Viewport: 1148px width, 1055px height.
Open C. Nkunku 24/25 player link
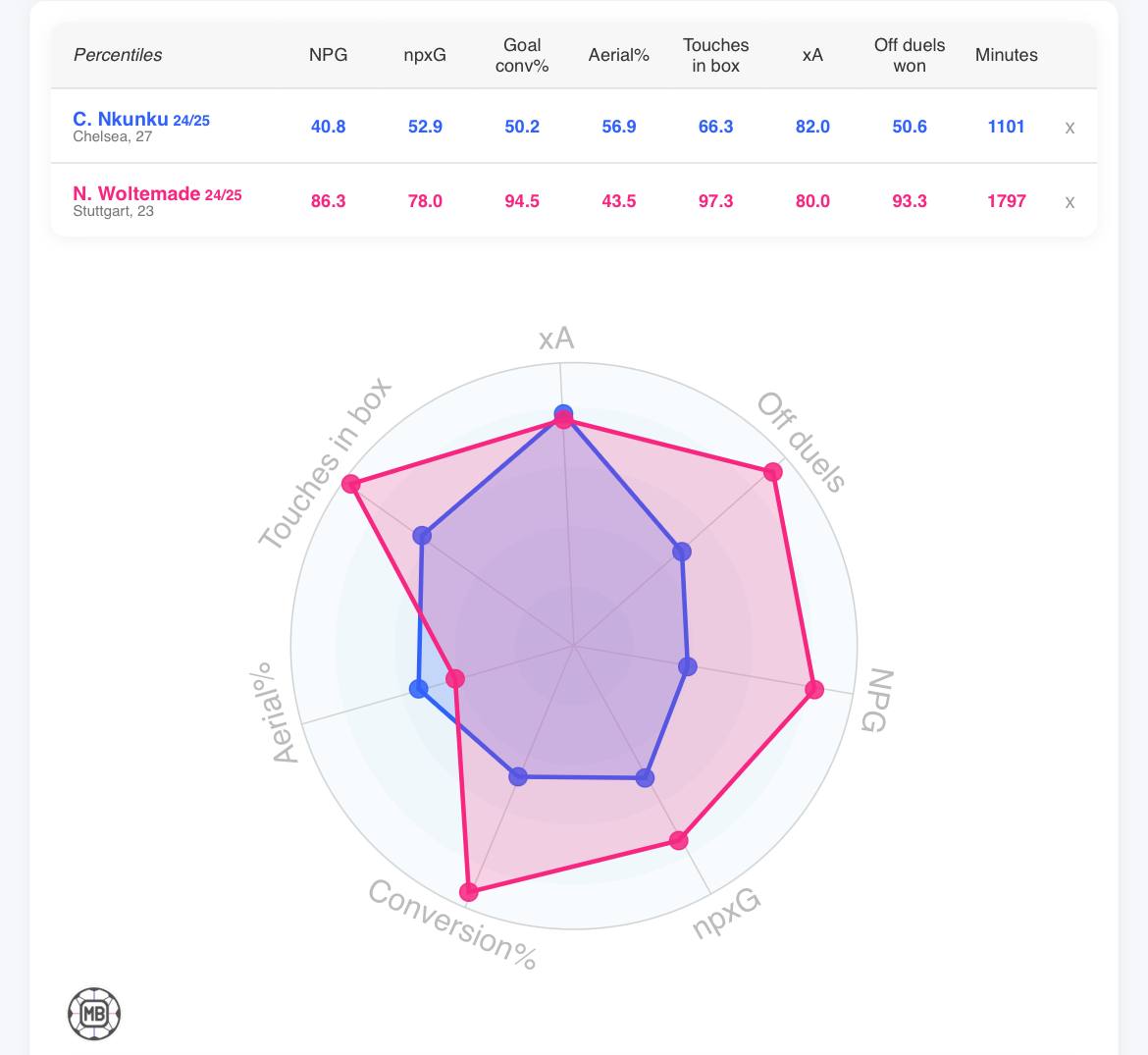point(141,120)
